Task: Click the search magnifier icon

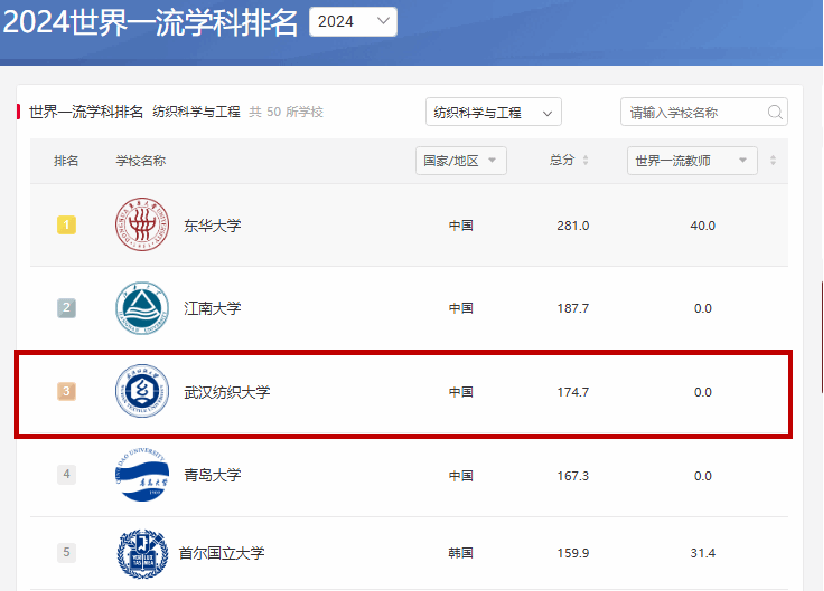Action: 774,113
